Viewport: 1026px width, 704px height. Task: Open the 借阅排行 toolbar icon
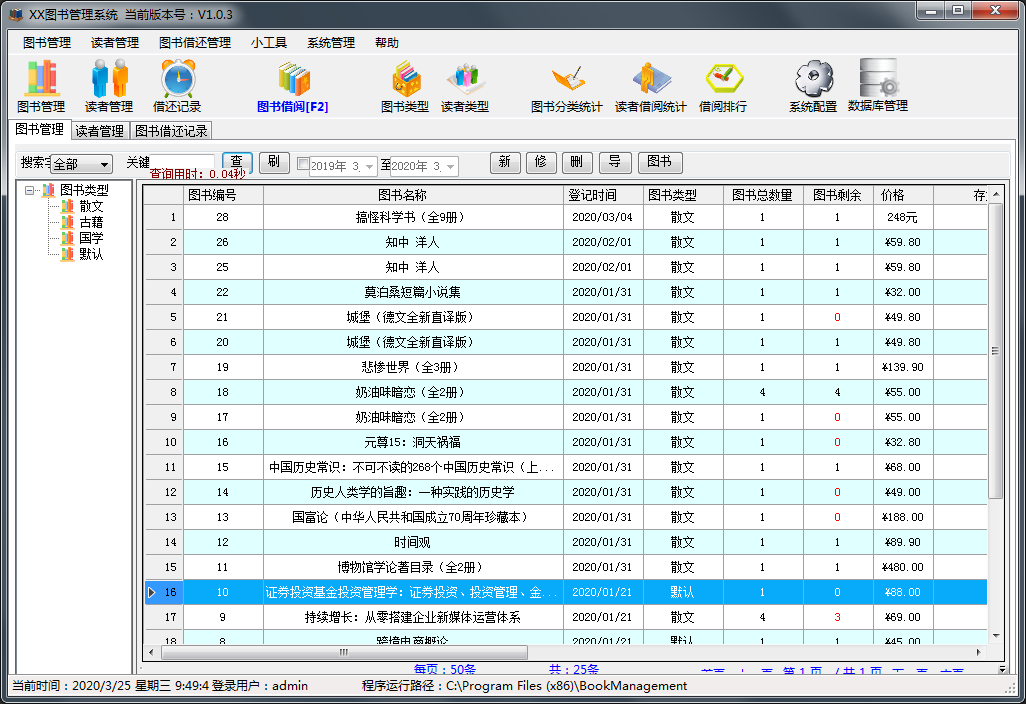[x=723, y=87]
